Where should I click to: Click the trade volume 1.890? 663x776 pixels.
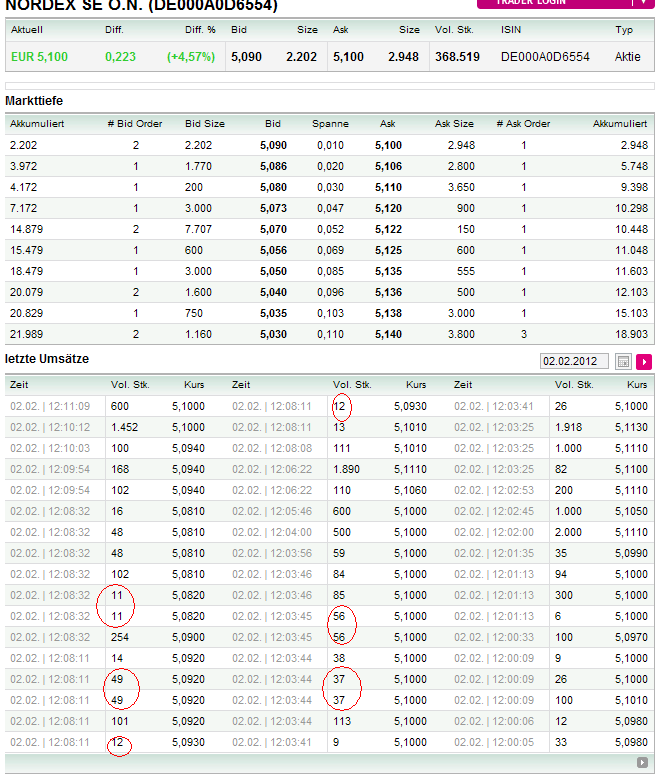coord(346,470)
